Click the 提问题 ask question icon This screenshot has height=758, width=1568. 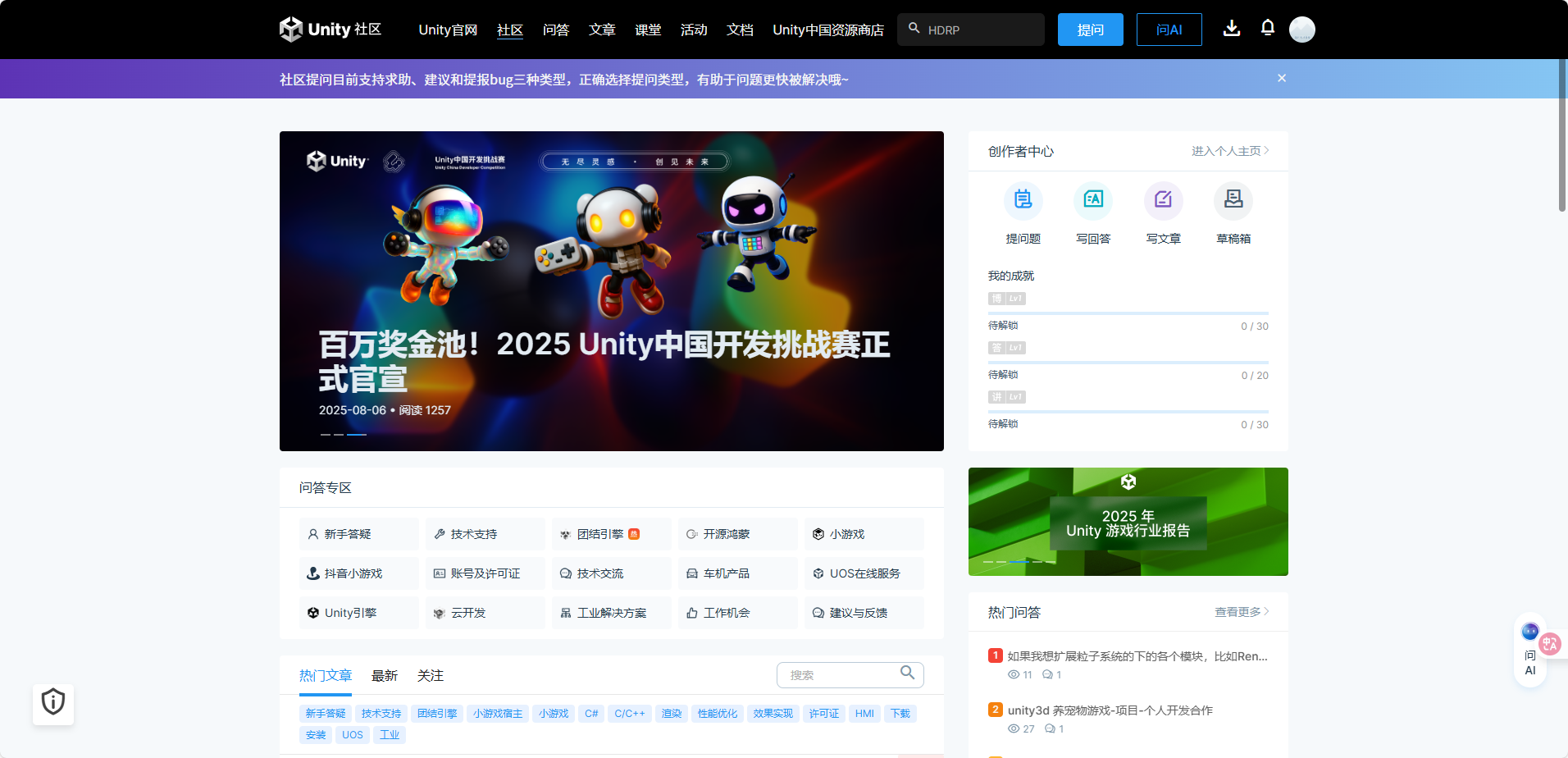(x=1023, y=200)
